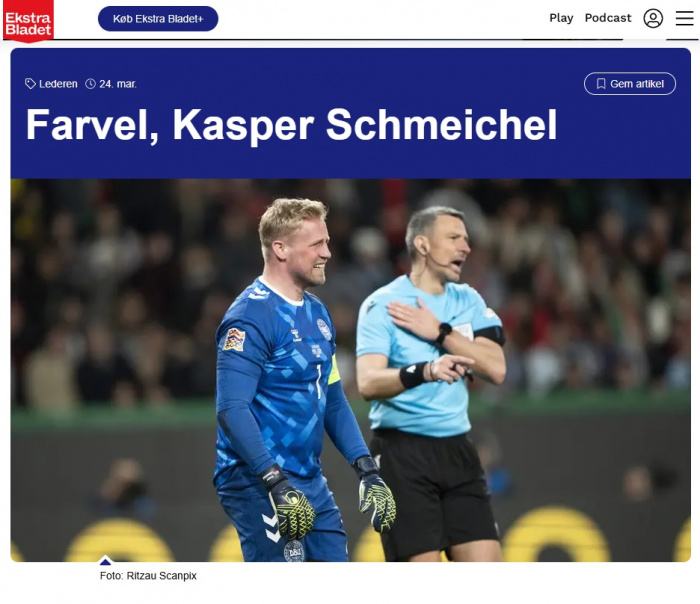Open the Kasper Schmeichel article photo
The image size is (700, 604).
point(350,370)
